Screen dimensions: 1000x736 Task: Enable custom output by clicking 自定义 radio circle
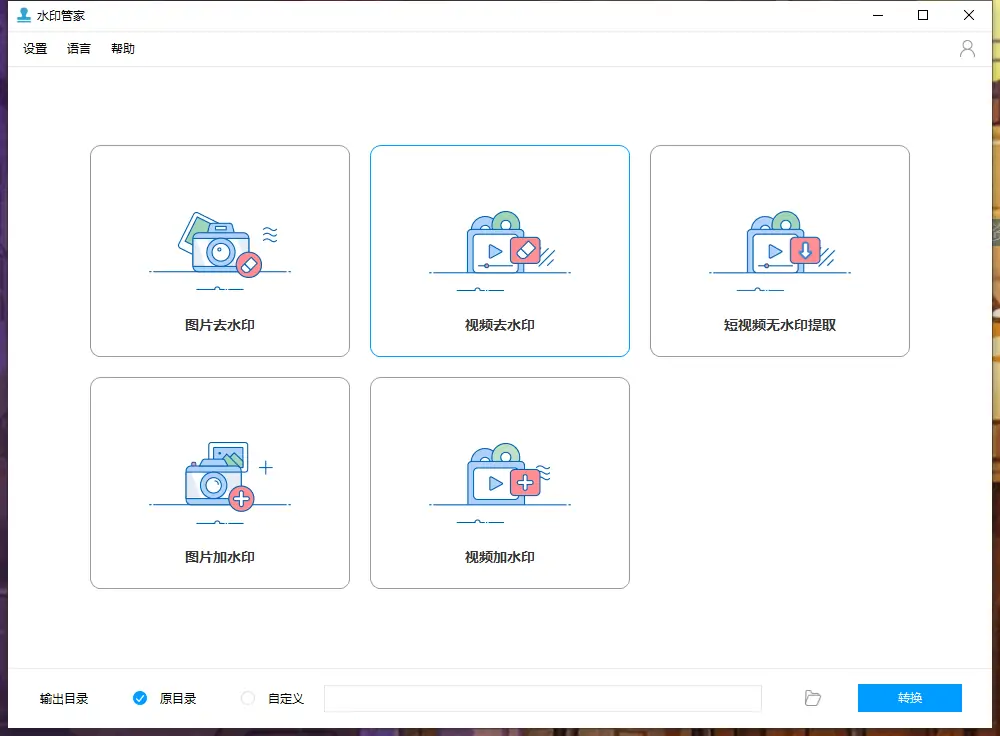(246, 698)
